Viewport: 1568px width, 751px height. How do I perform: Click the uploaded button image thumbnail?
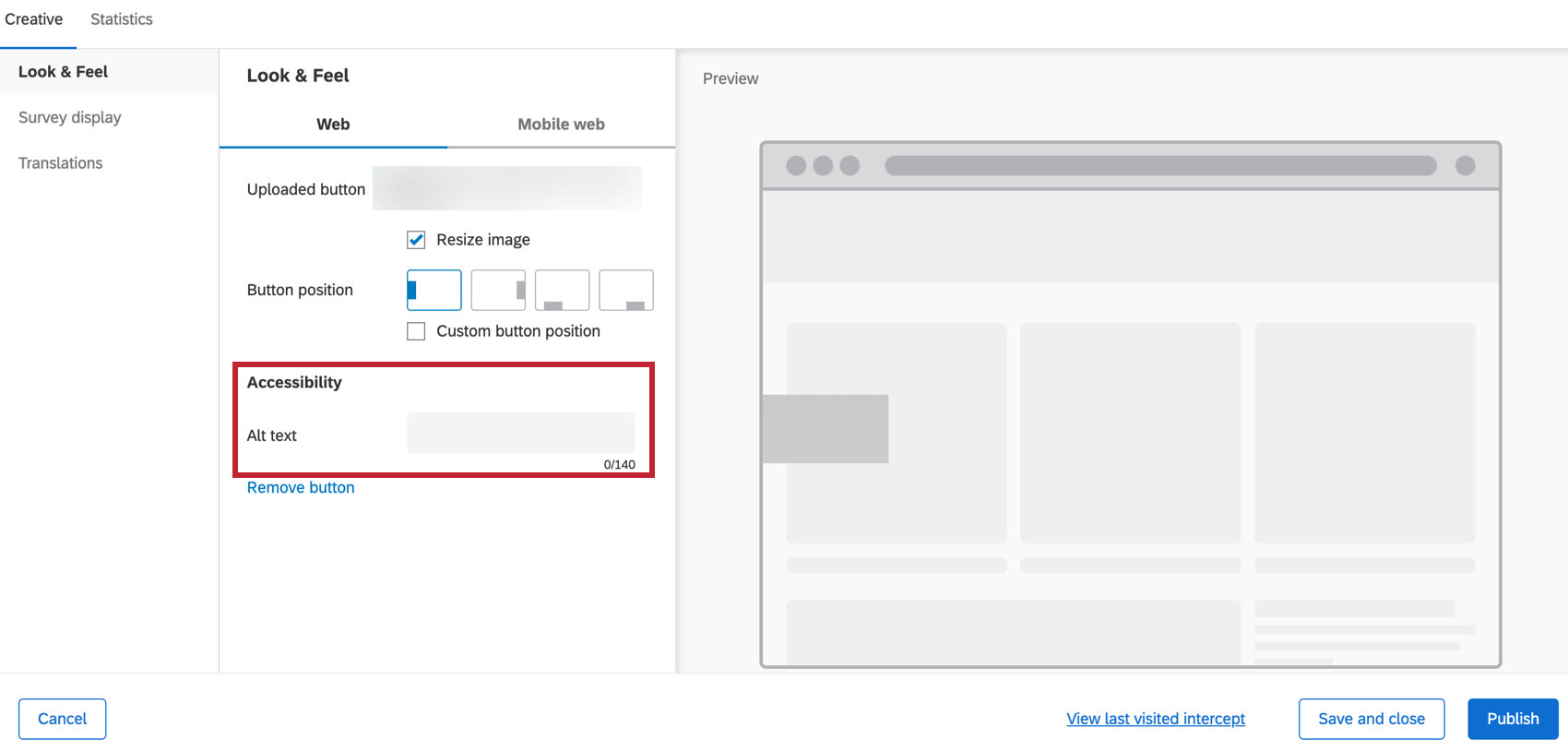[507, 188]
